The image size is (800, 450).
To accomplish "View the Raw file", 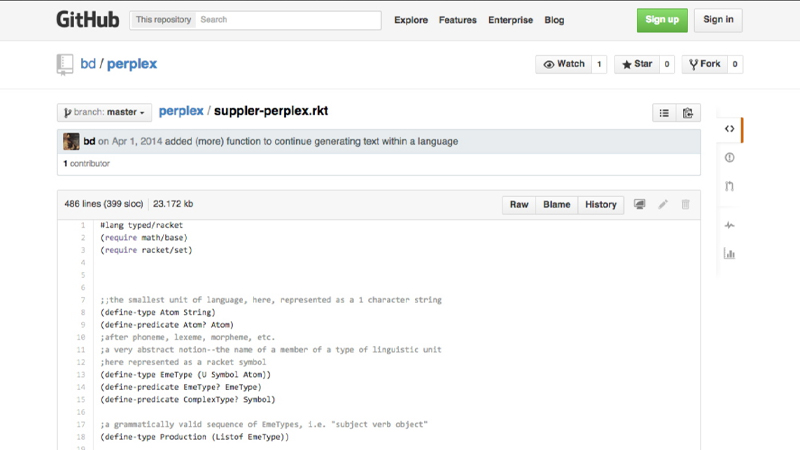I will [519, 205].
